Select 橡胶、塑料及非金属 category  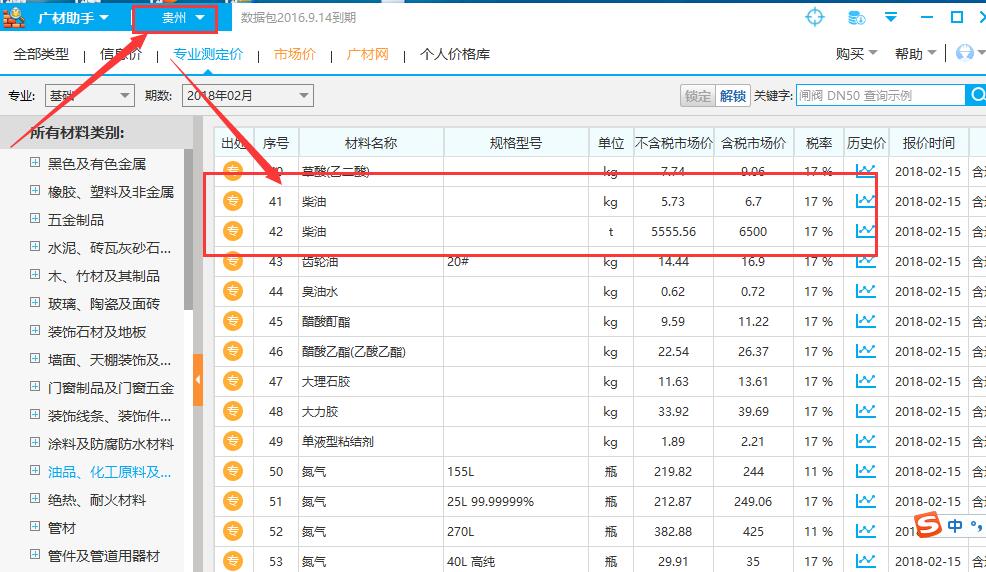[x=111, y=192]
